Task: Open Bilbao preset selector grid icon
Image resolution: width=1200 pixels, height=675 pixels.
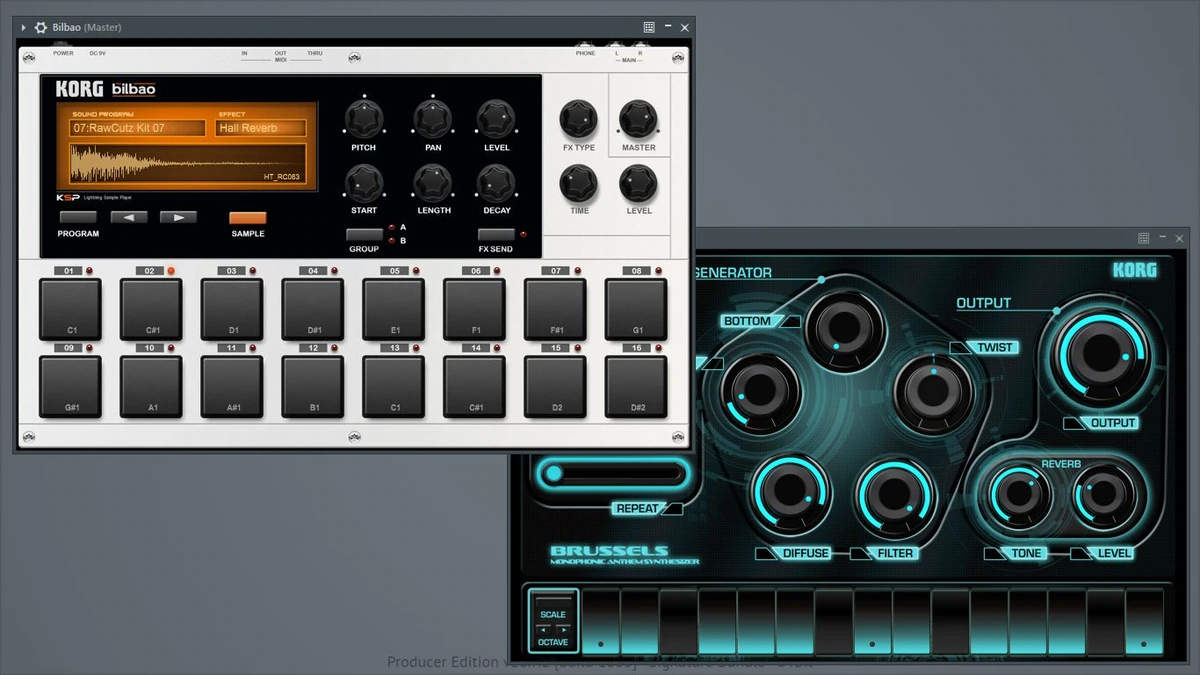Action: tap(649, 28)
